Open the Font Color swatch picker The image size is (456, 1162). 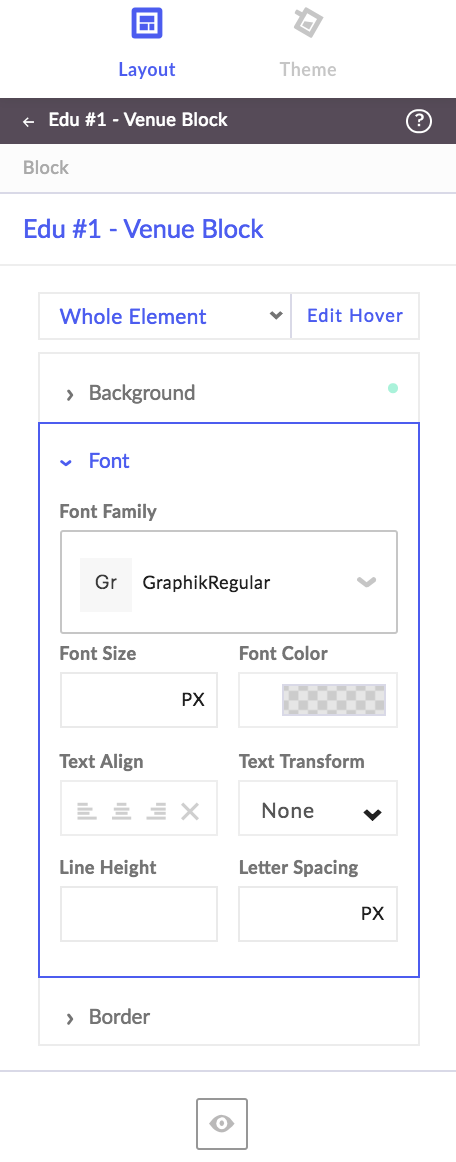coord(334,700)
